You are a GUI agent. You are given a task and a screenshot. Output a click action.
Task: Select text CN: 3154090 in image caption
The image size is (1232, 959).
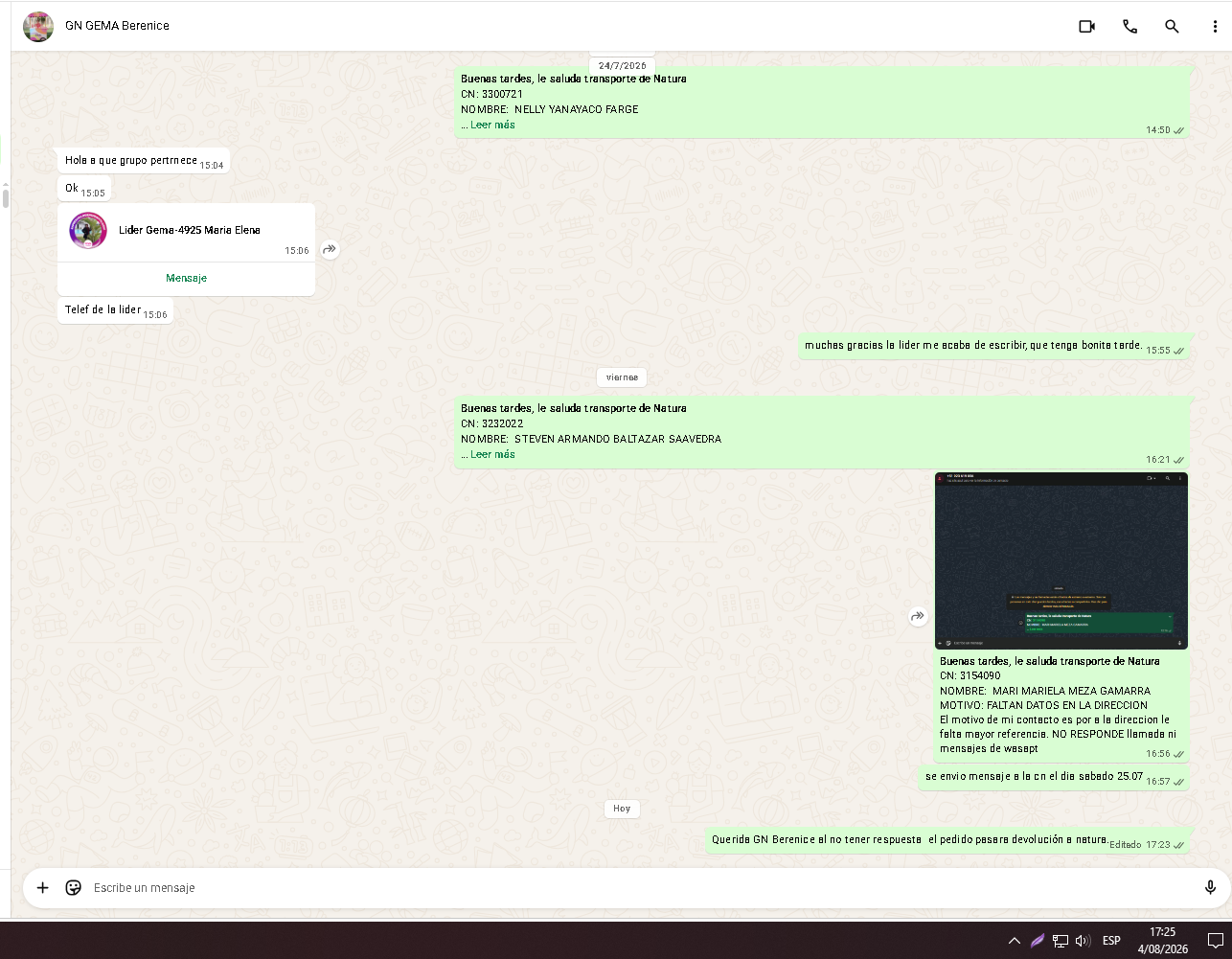pyautogui.click(x=970, y=675)
